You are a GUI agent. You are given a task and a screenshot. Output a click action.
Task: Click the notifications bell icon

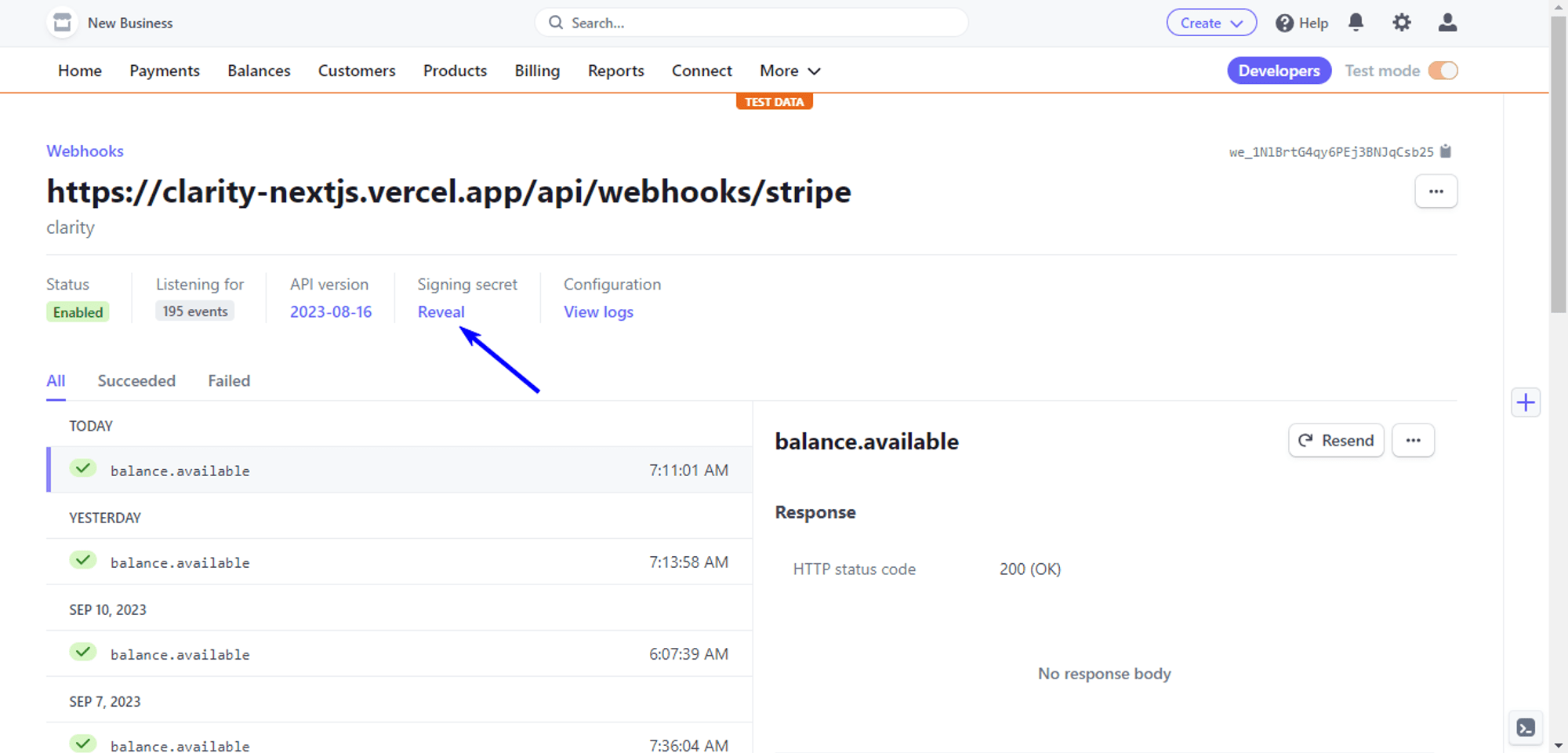click(x=1356, y=23)
